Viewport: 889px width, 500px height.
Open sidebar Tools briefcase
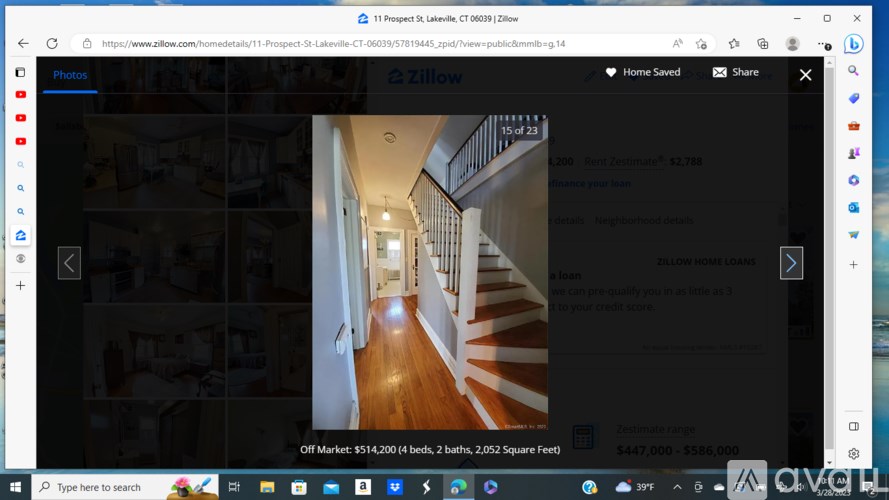point(853,126)
